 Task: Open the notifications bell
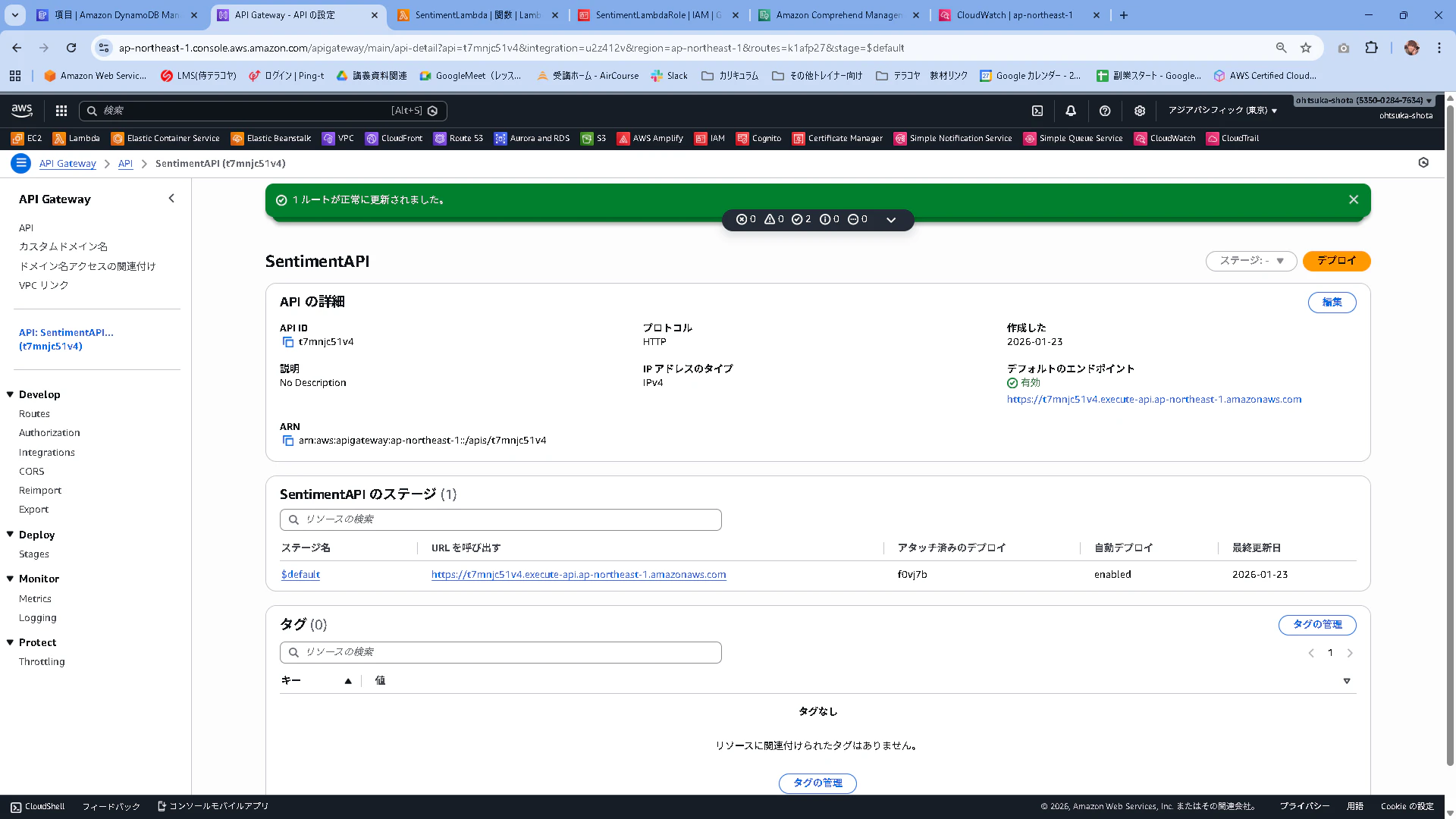click(x=1071, y=111)
